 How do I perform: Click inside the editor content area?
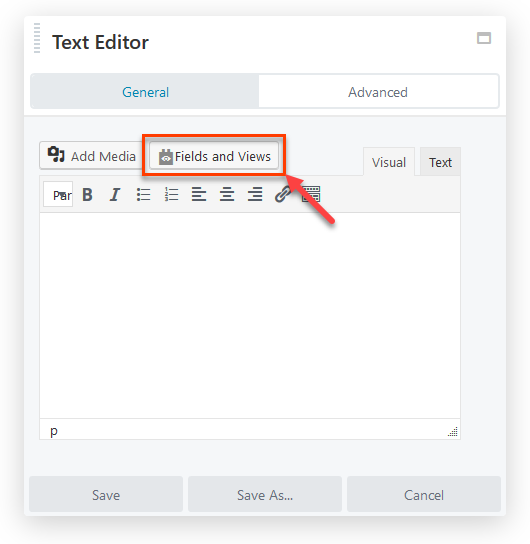point(250,315)
